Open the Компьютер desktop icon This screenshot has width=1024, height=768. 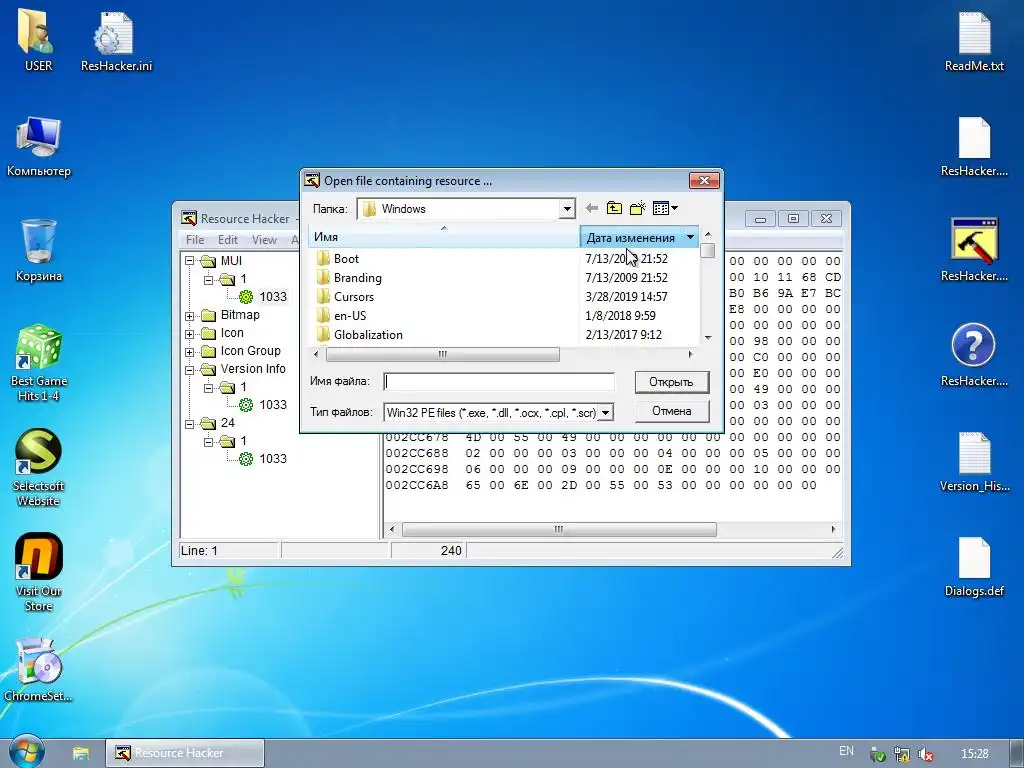click(39, 145)
